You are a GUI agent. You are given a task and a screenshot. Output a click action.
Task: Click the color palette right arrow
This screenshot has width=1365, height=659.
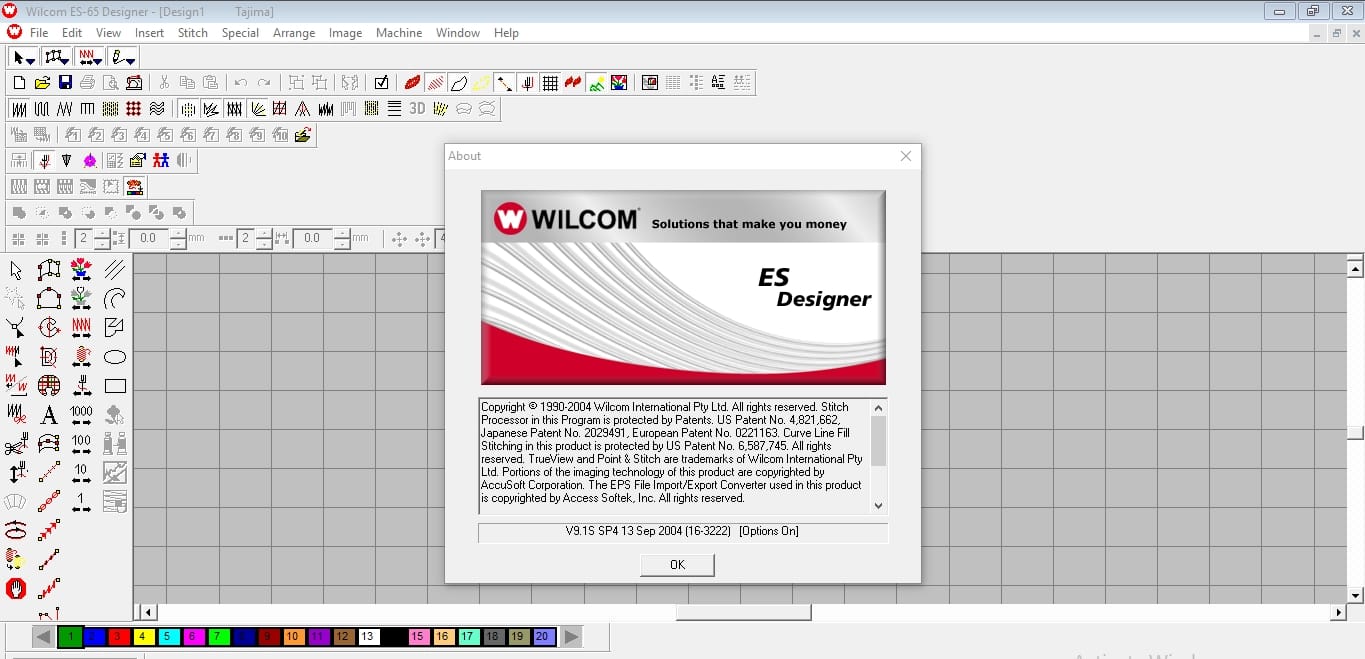(570, 637)
